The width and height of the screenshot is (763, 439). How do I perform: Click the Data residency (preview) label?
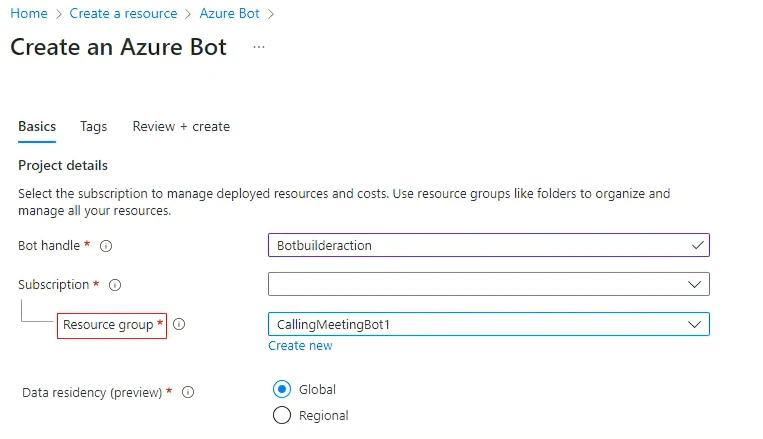point(92,392)
